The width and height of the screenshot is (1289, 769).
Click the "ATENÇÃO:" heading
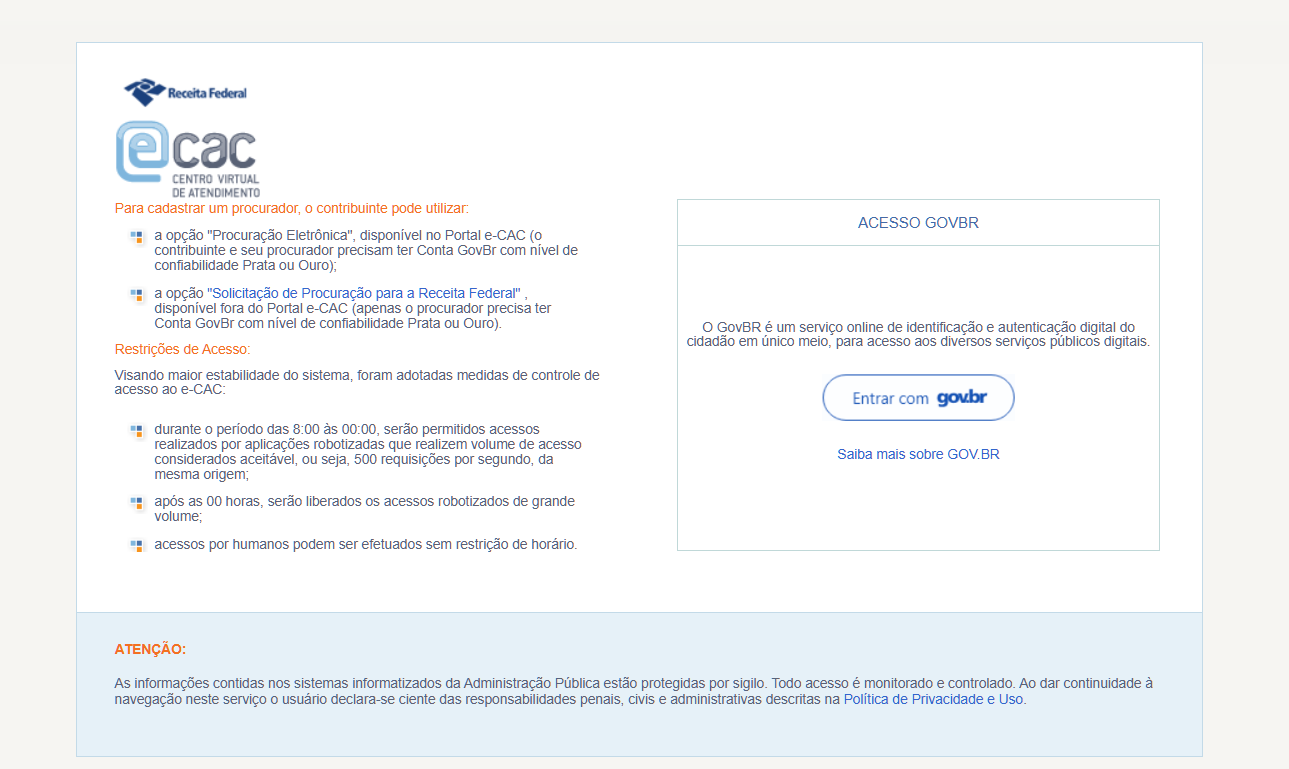coord(150,649)
